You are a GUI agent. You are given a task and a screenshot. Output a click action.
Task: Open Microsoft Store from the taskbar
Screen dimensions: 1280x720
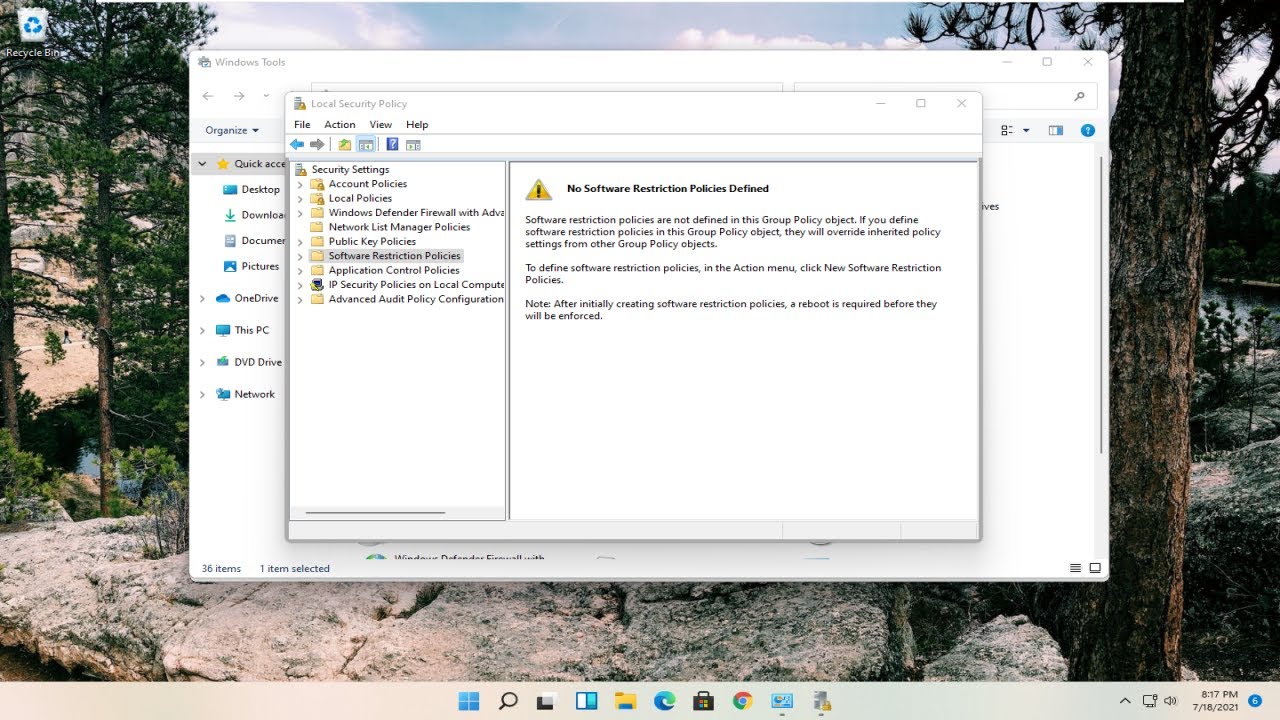pos(703,701)
